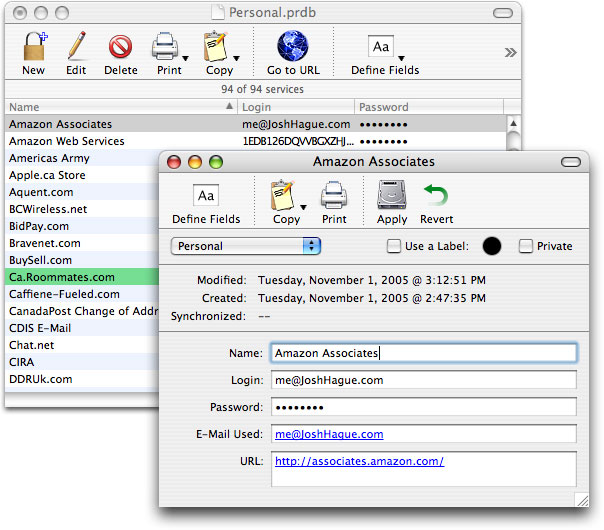Click the Revert green arrow icon
604x530 pixels.
tap(436, 195)
